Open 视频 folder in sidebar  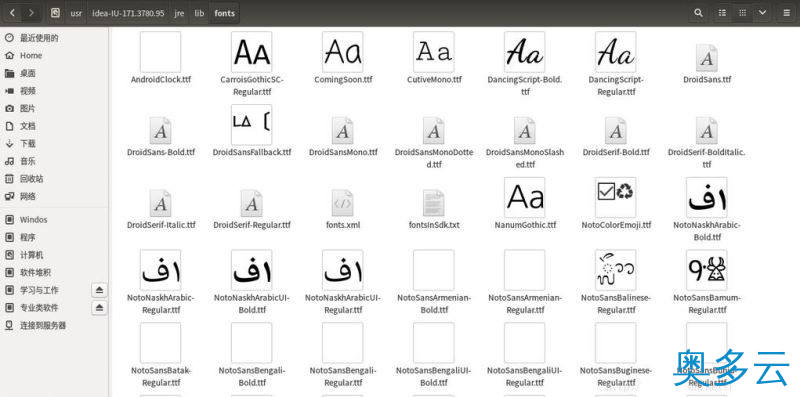point(54,91)
